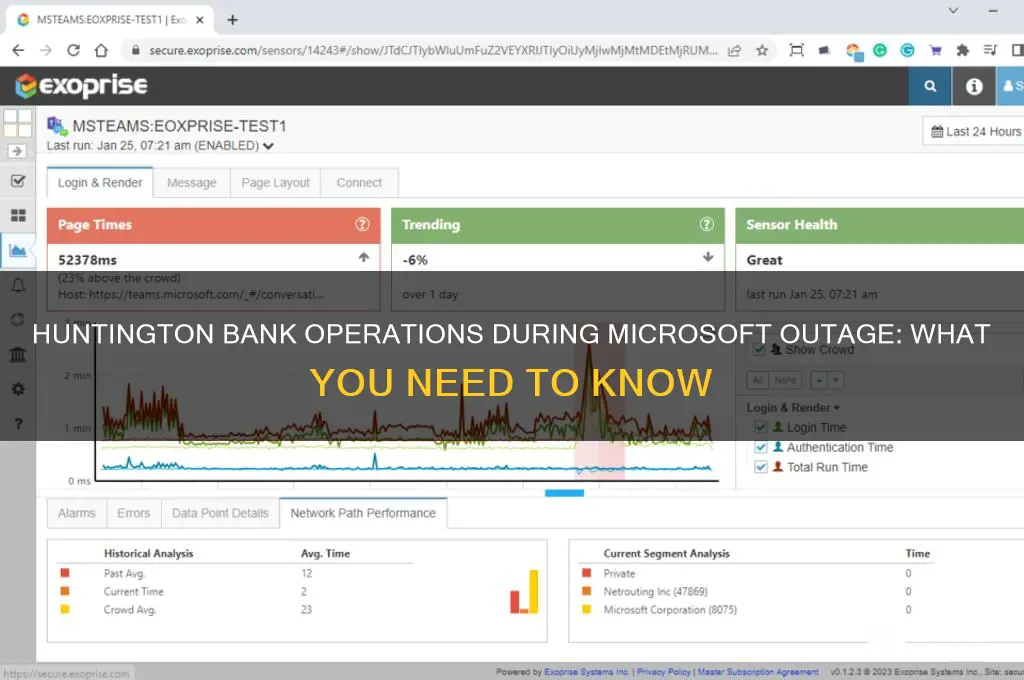Viewport: 1024px width, 680px height.
Task: Click the Trending down arrow
Action: point(708,257)
